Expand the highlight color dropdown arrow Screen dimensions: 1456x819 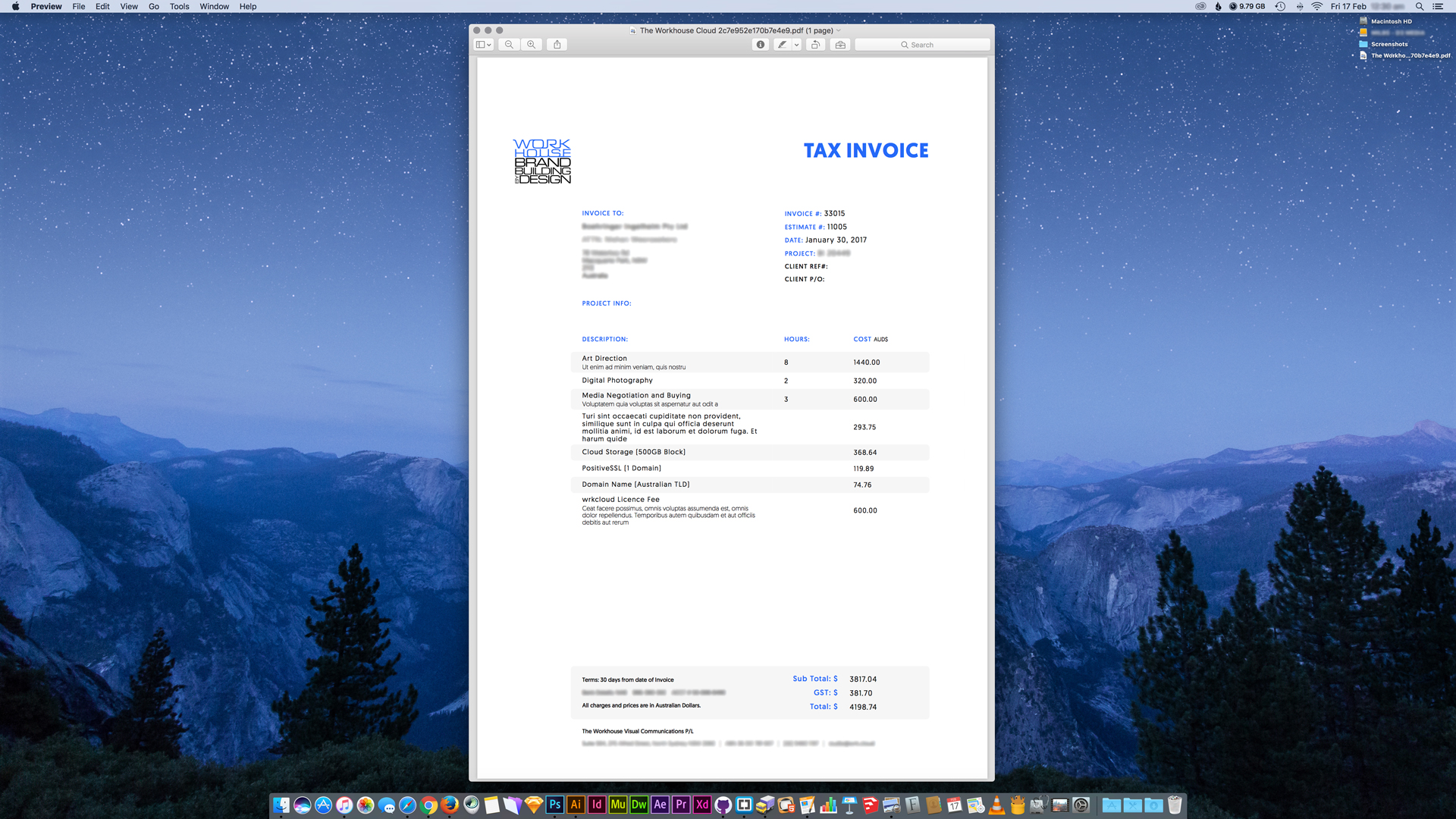coord(796,45)
